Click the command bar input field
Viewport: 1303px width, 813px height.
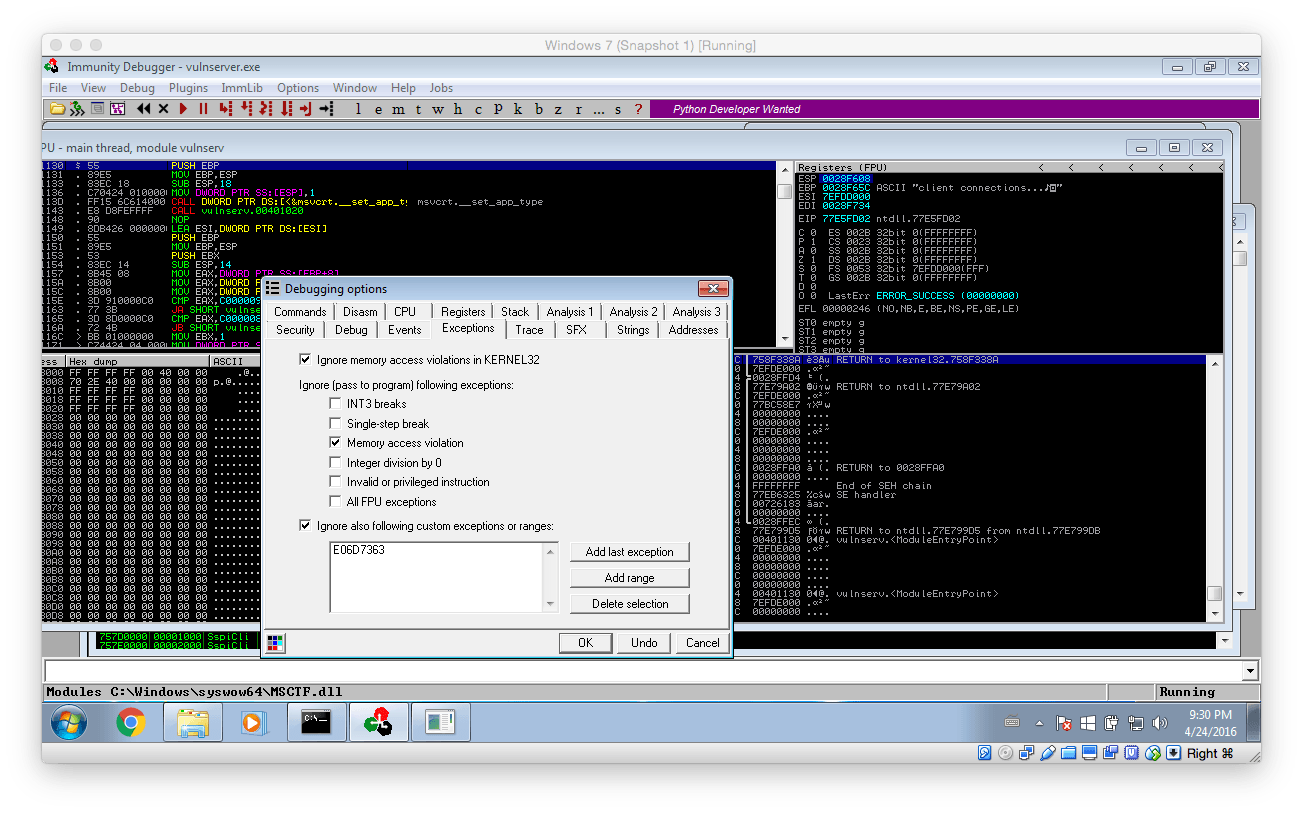tap(642, 671)
